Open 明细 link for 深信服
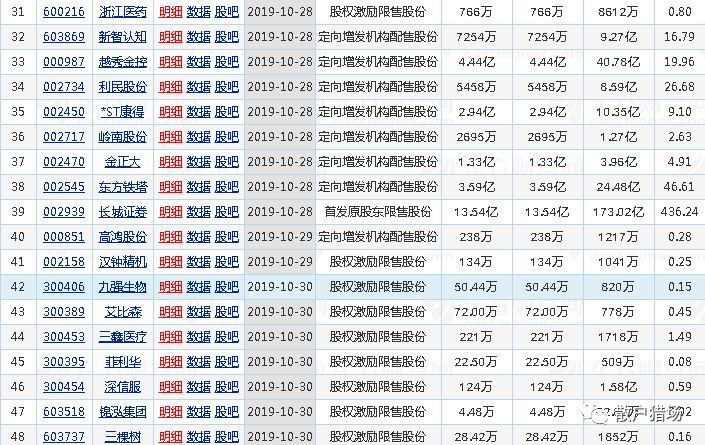705x445 pixels. tap(170, 387)
